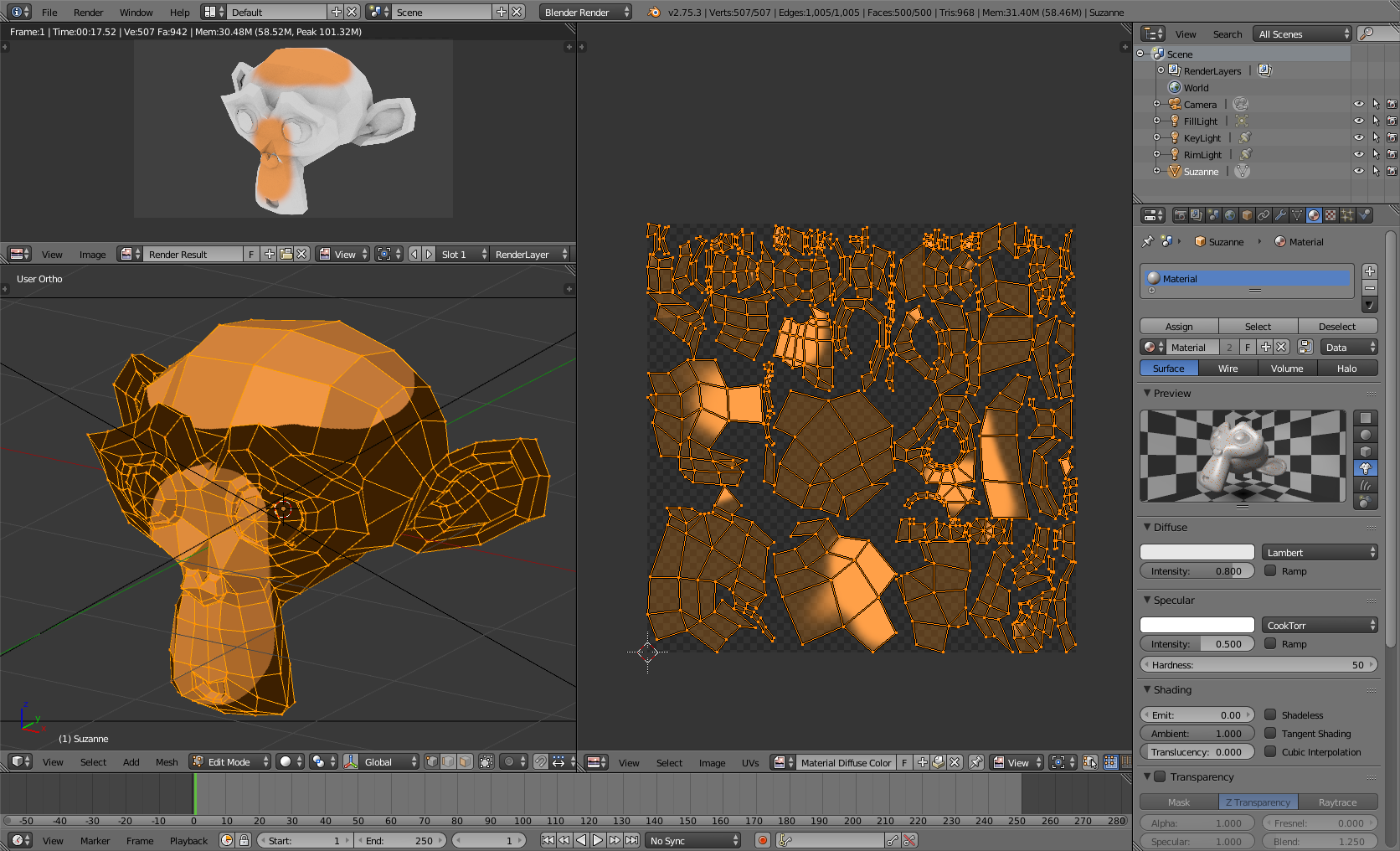Image resolution: width=1400 pixels, height=851 pixels.
Task: Click the material Select button
Action: [1258, 326]
